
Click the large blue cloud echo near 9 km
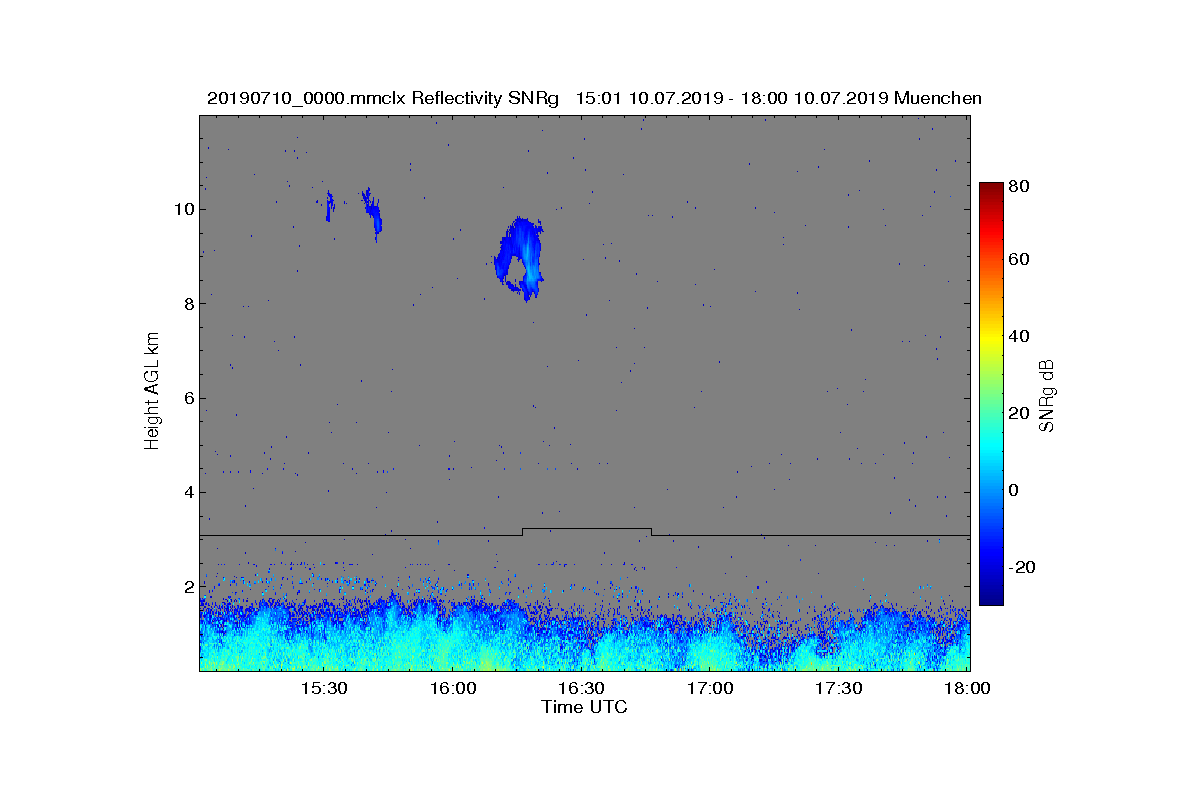521,259
